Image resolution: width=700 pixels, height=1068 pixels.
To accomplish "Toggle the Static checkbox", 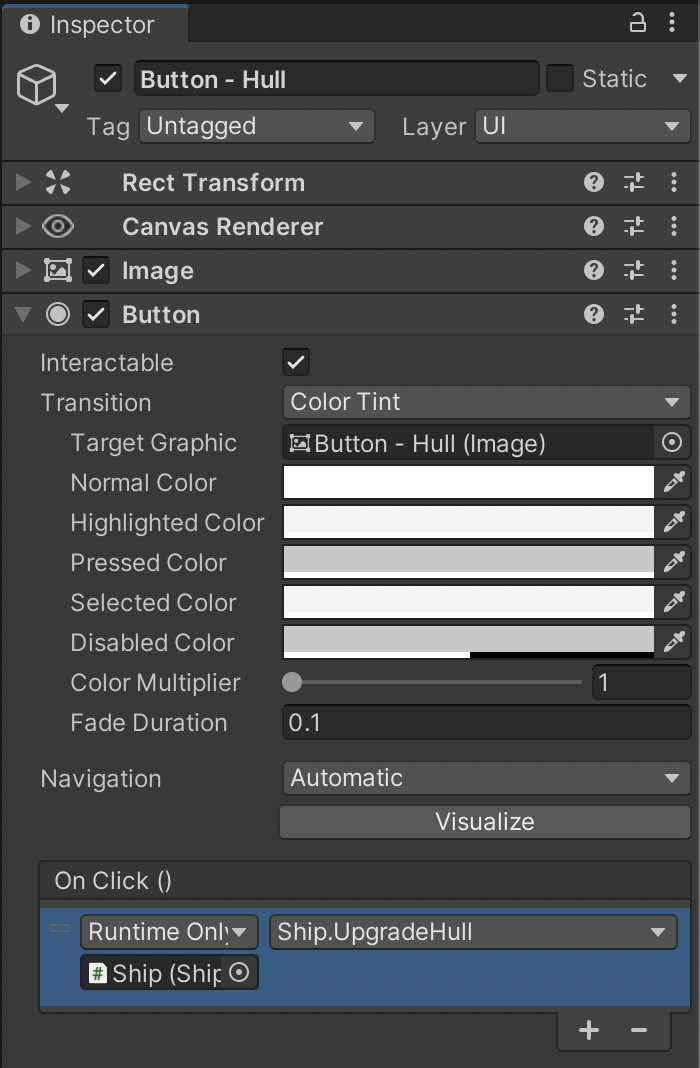I will click(560, 78).
